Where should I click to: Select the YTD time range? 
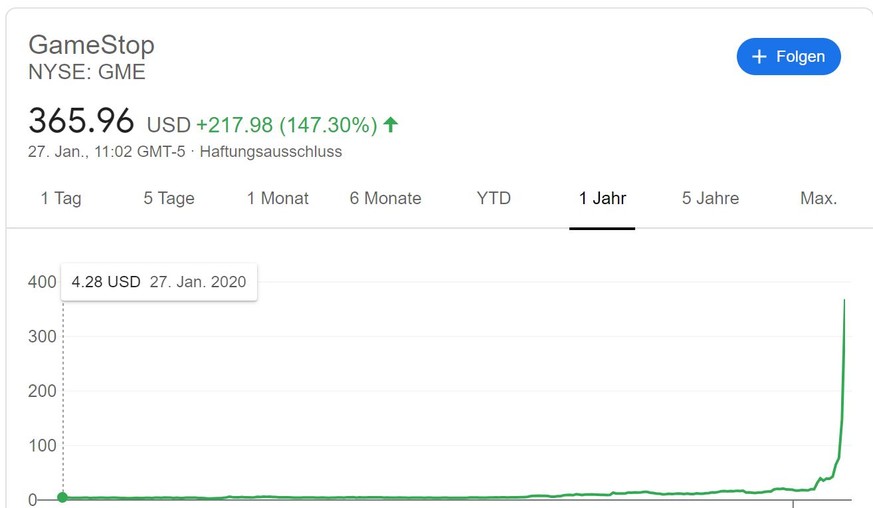(x=494, y=198)
